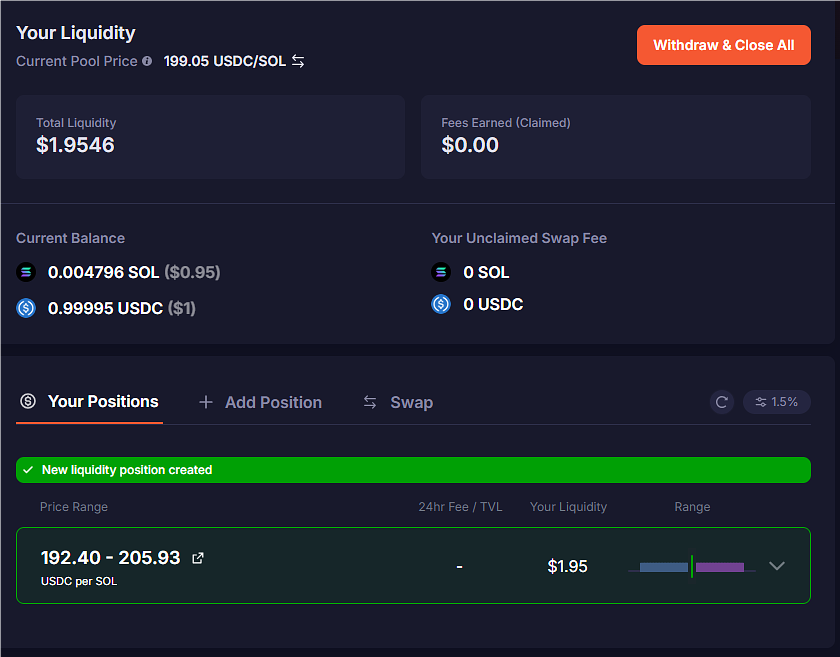
Task: Select the Total Liquidity $1.9546 card
Action: tap(210, 137)
